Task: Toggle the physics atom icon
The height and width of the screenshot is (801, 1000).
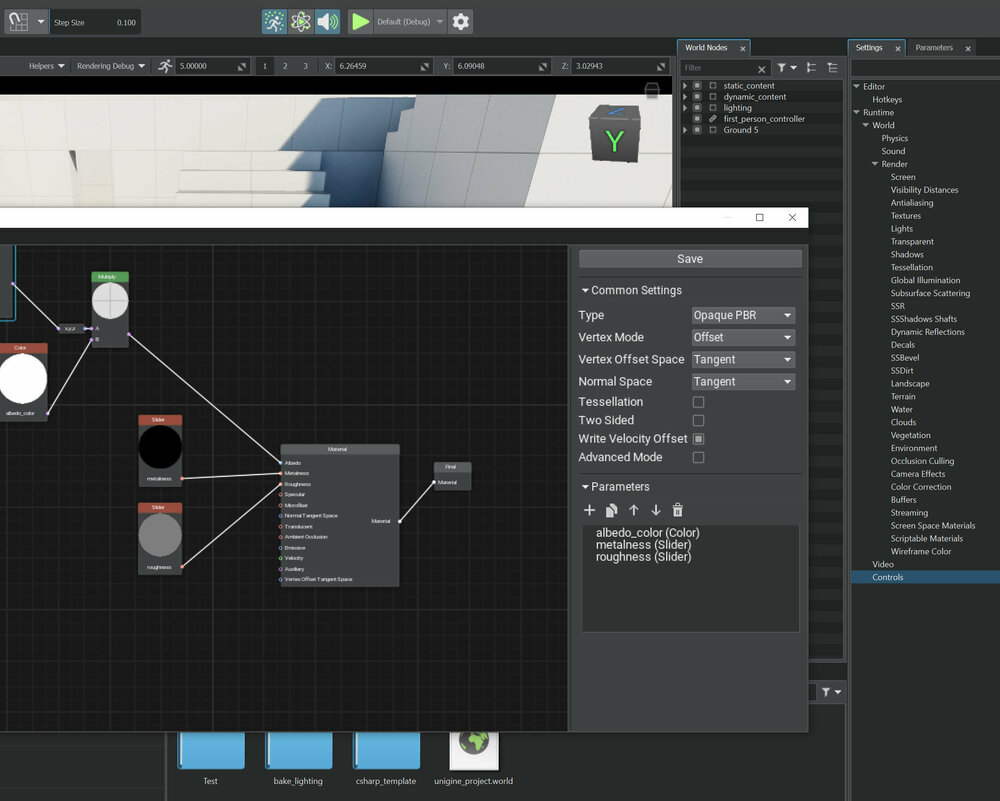Action: pos(301,21)
